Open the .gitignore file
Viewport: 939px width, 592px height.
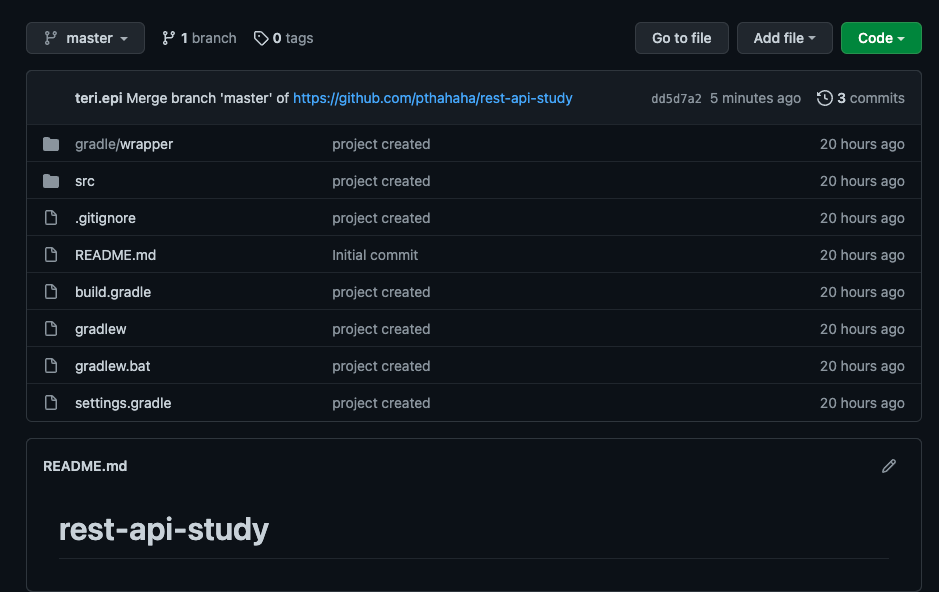point(105,218)
